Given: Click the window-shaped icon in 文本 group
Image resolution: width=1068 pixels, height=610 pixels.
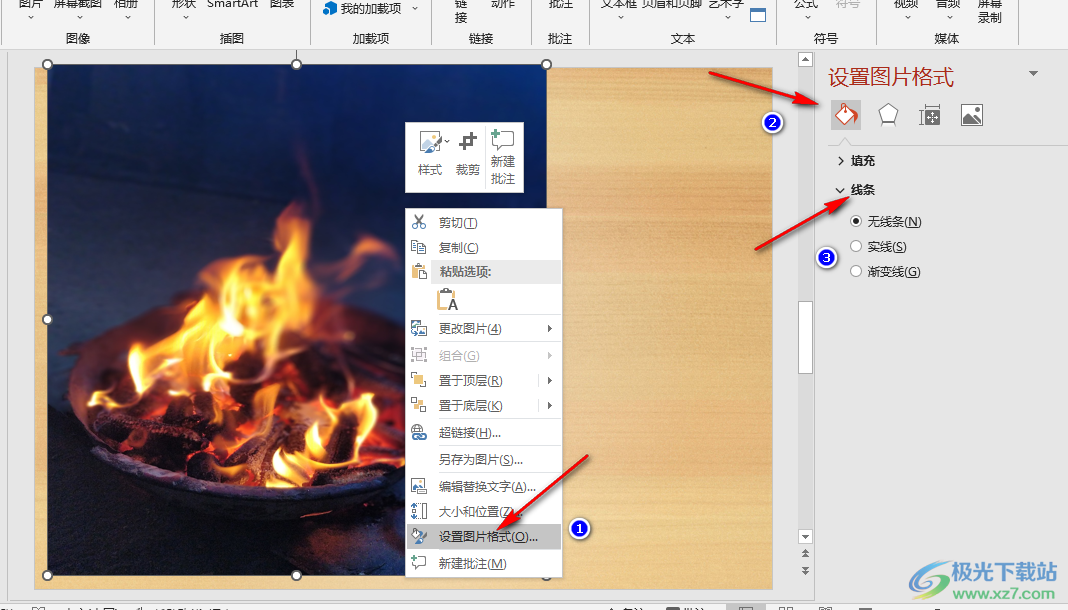Looking at the screenshot, I should (757, 15).
